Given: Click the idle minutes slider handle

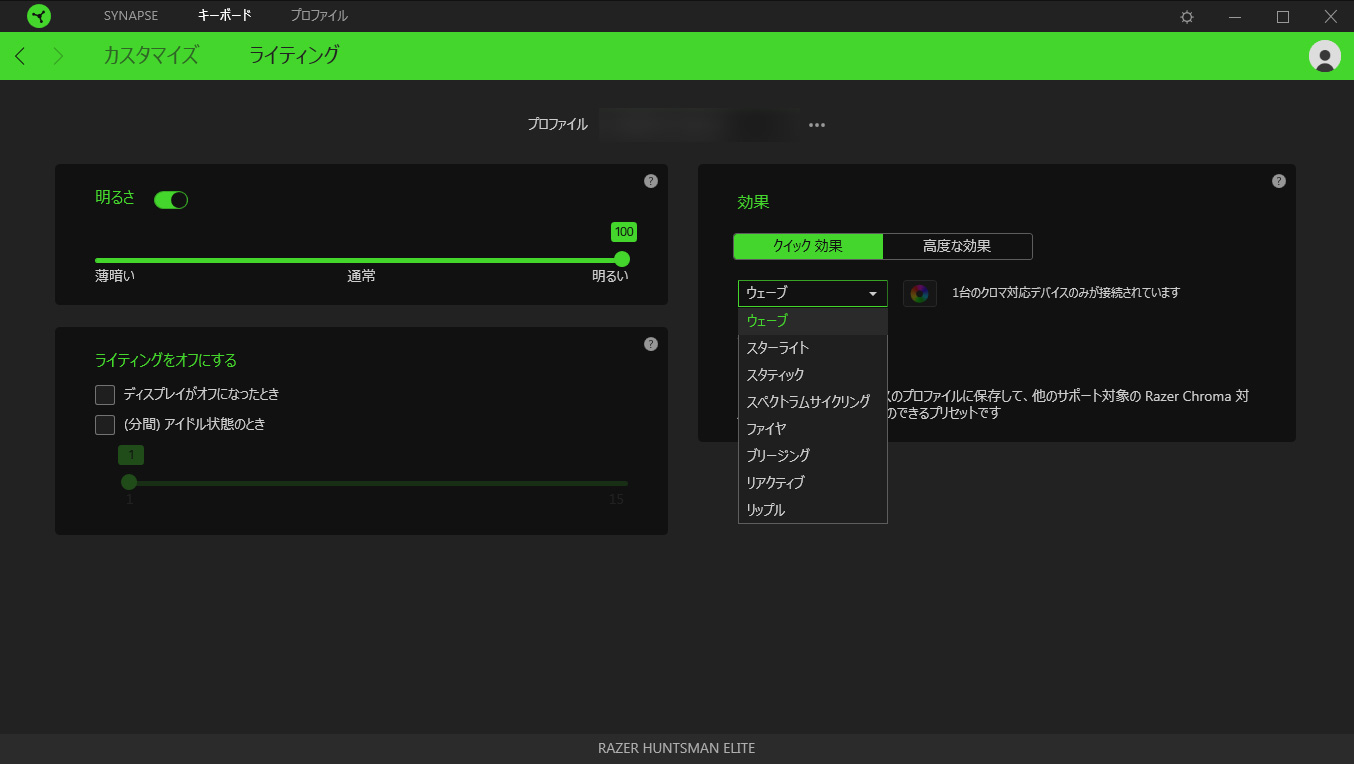Looking at the screenshot, I should (129, 482).
